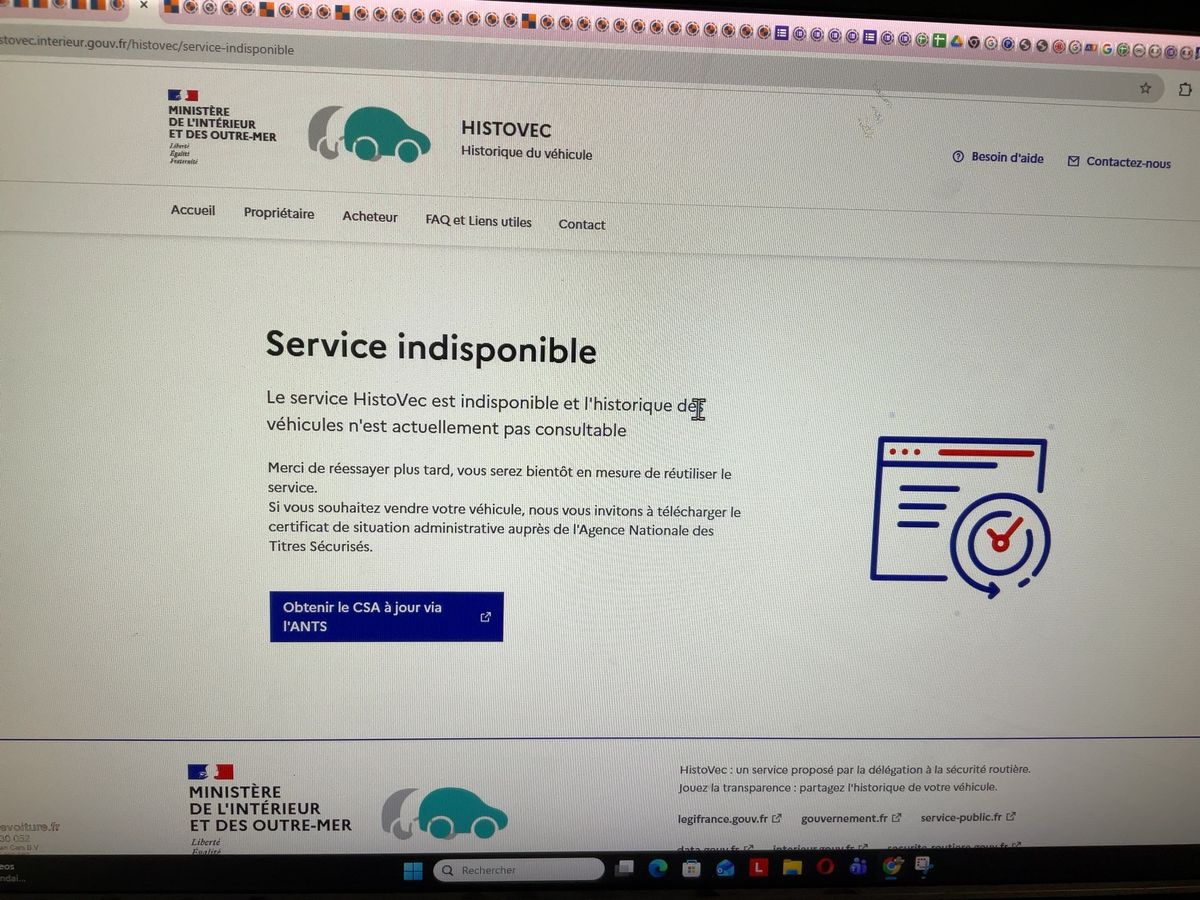Open Microsoft Store from the taskbar

point(692,868)
